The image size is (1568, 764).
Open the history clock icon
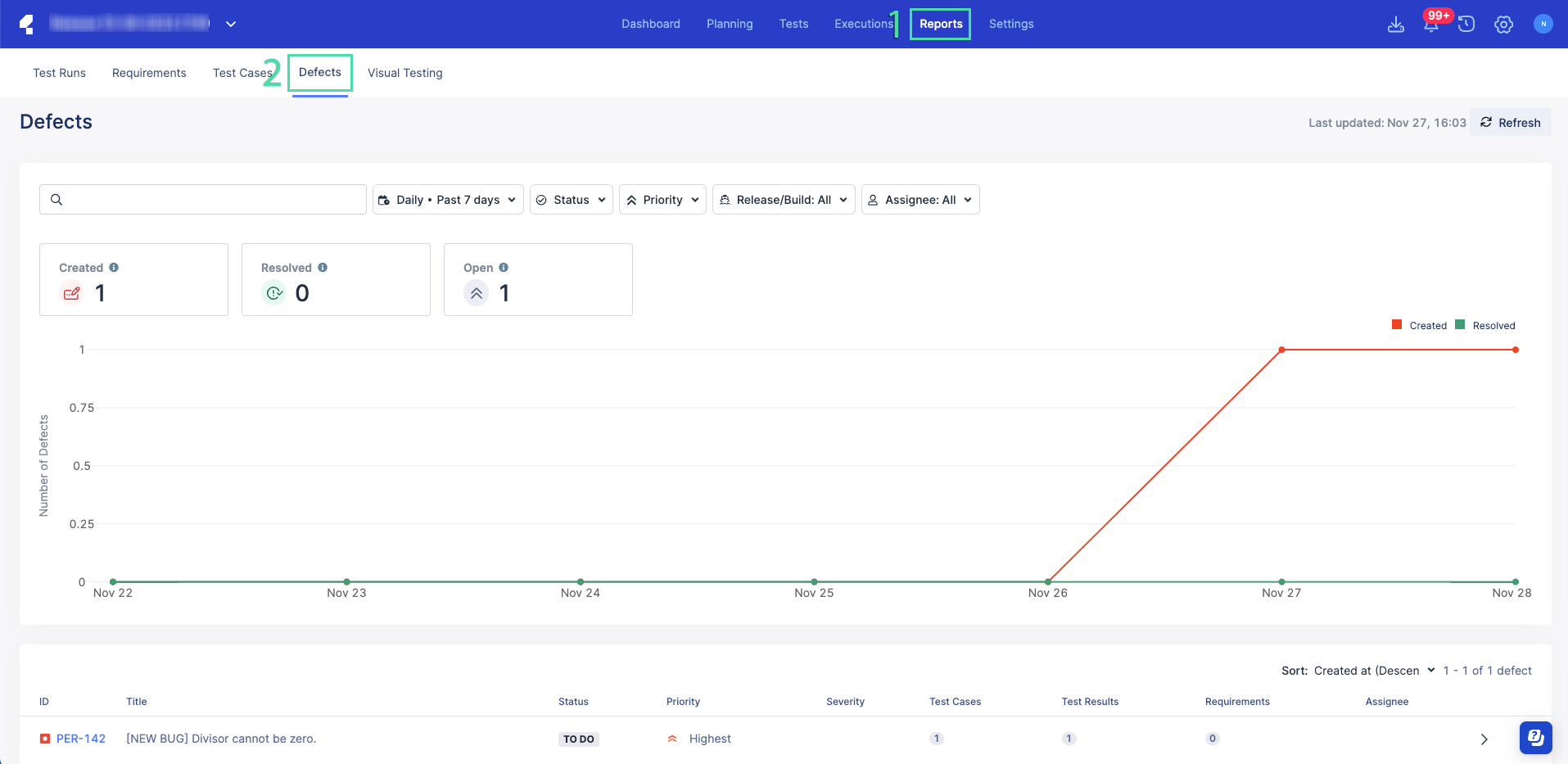(x=1466, y=25)
